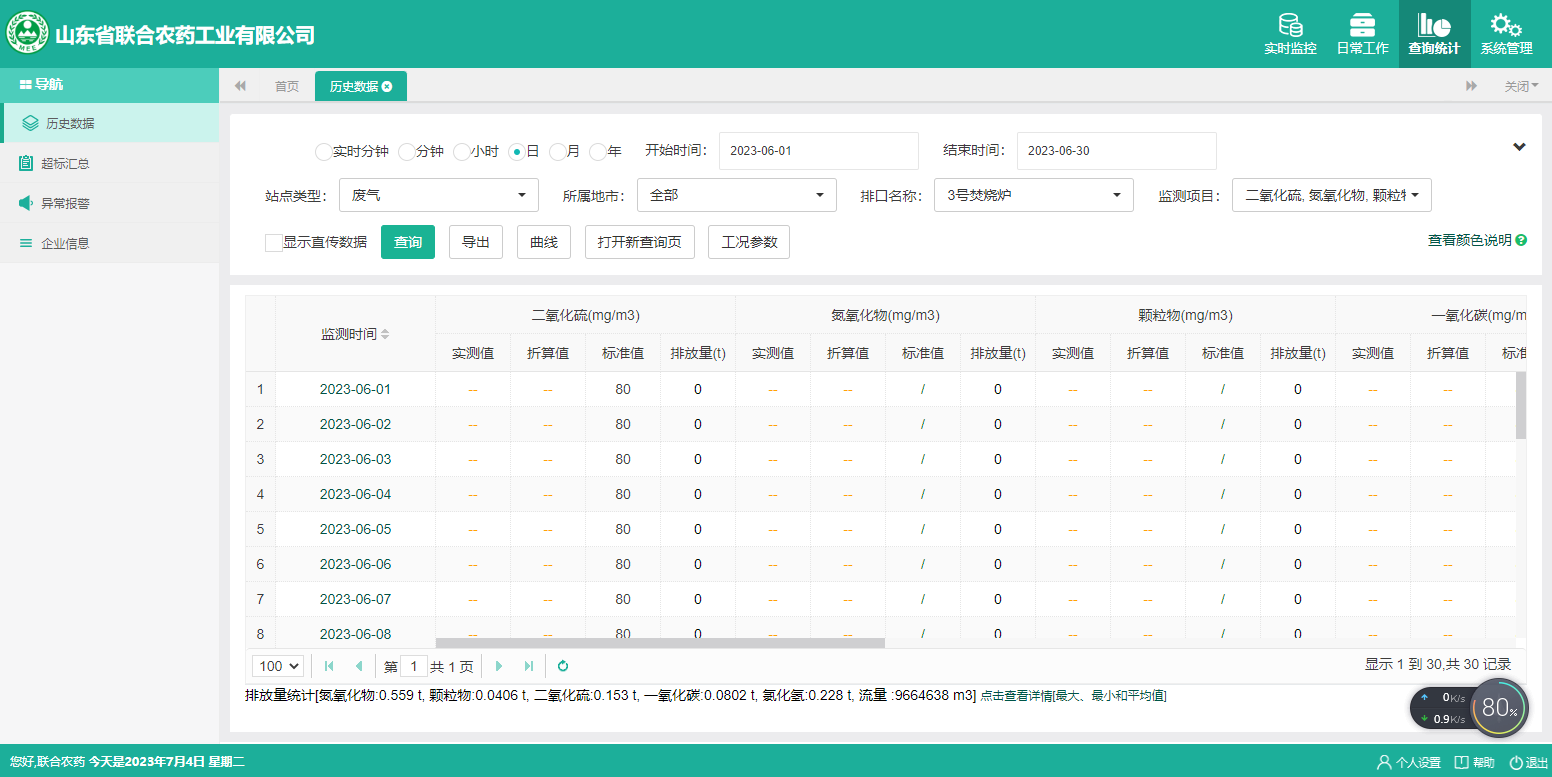Open 所属地市 dropdown showing 全部
The height and width of the screenshot is (777, 1552).
click(x=737, y=195)
